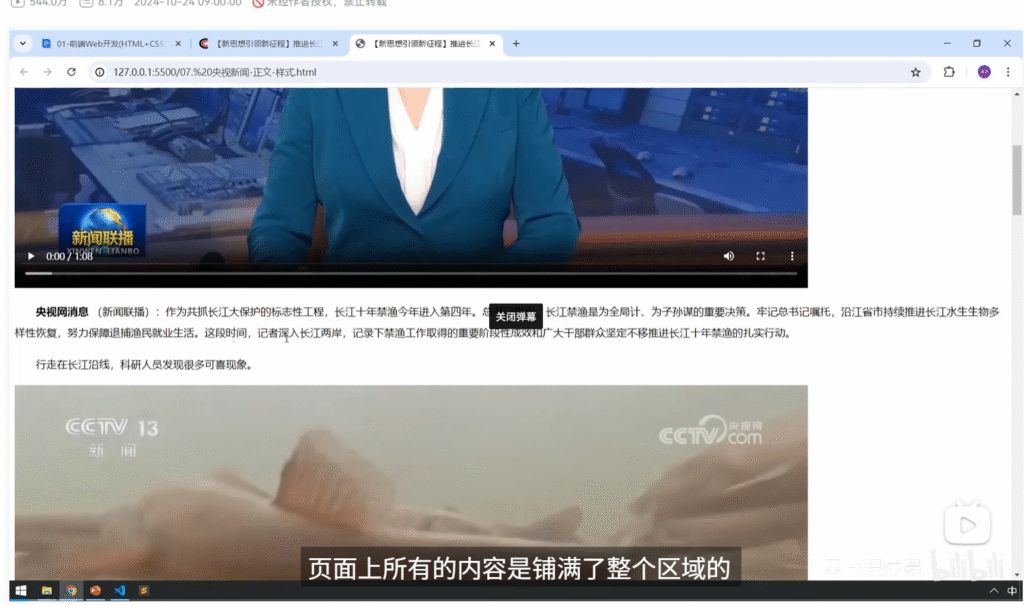Open Chrome profile avatar
The width and height of the screenshot is (1024, 606).
click(984, 72)
